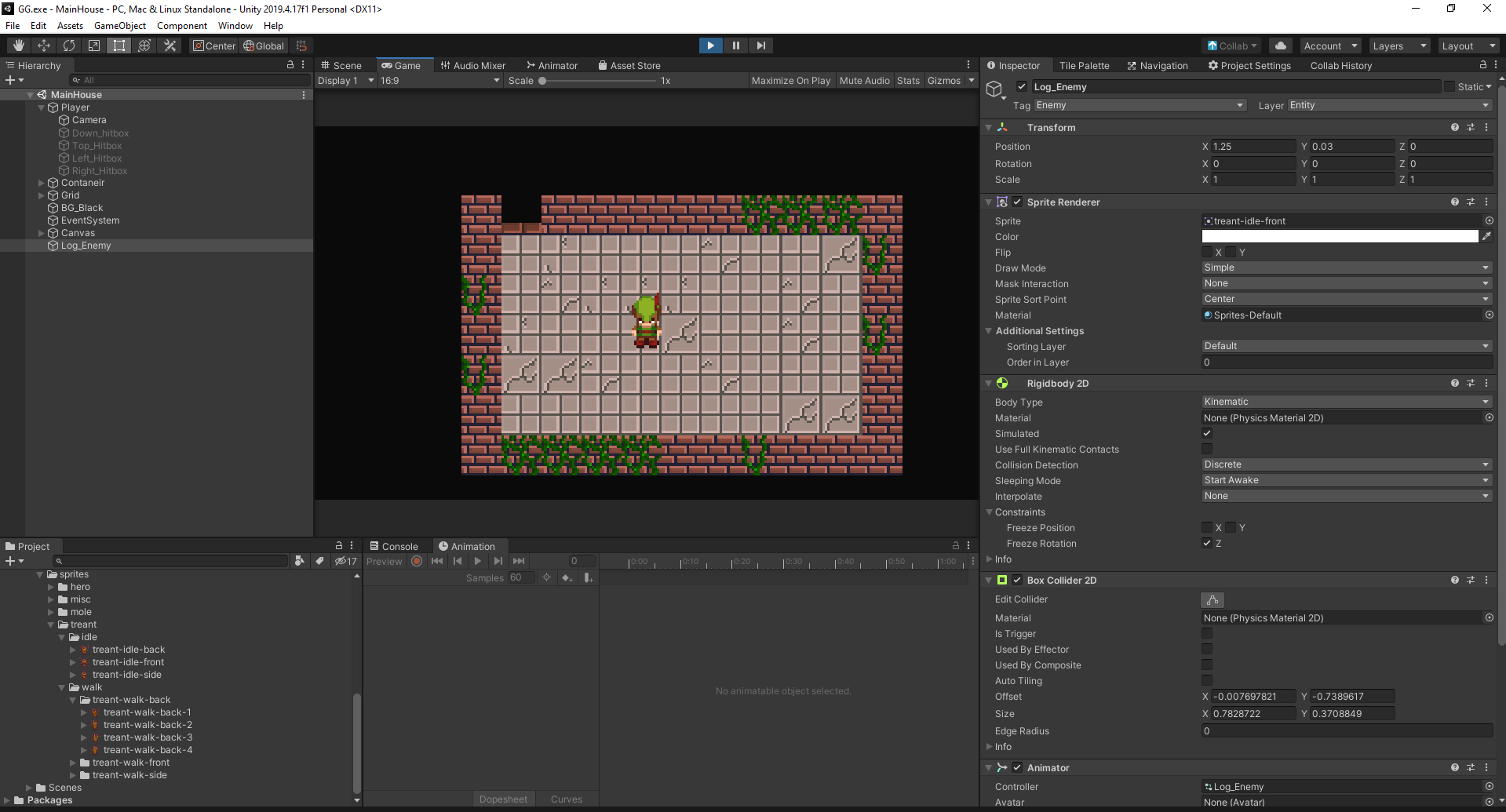Open the Layer dropdown showing Entity
This screenshot has width=1506, height=812.
click(x=1389, y=105)
